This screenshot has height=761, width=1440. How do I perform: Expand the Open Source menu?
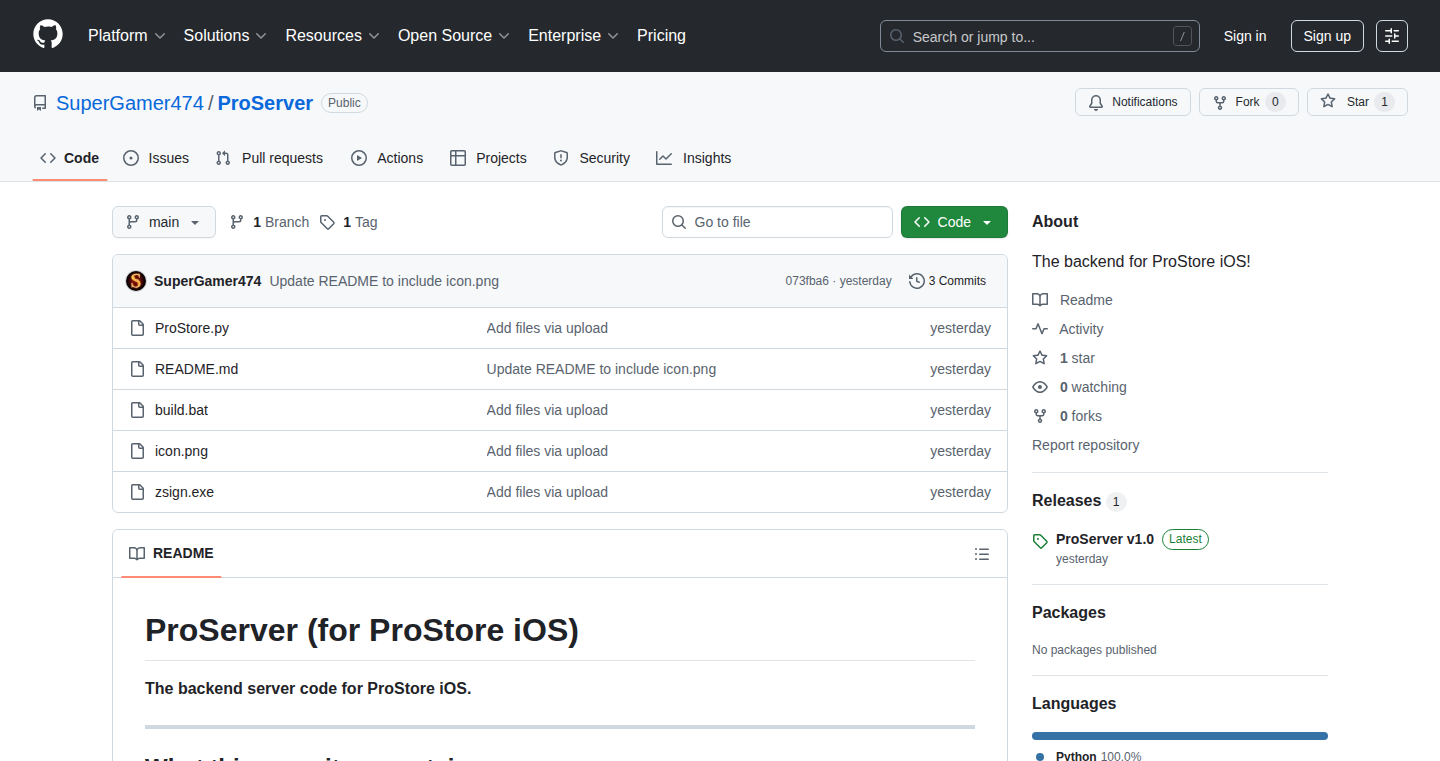click(454, 35)
